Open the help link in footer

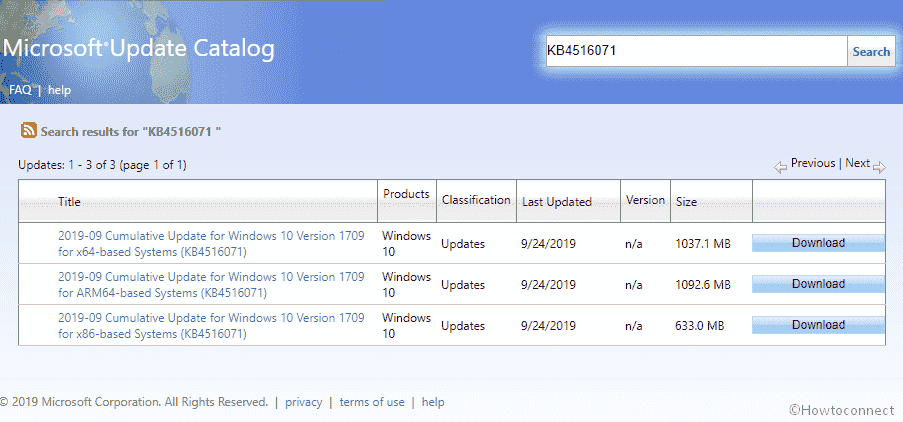(433, 402)
